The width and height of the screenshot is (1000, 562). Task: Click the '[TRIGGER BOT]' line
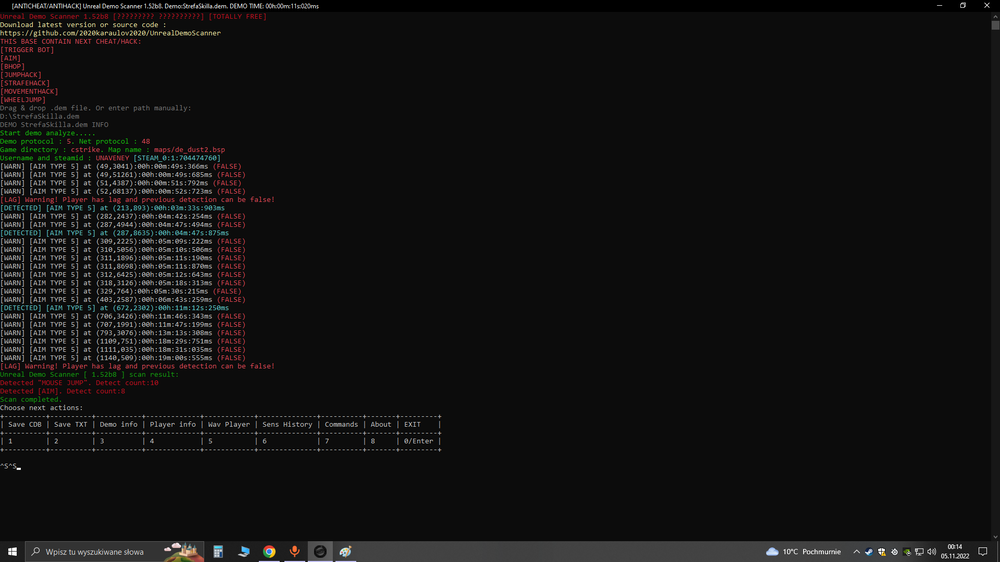point(27,50)
